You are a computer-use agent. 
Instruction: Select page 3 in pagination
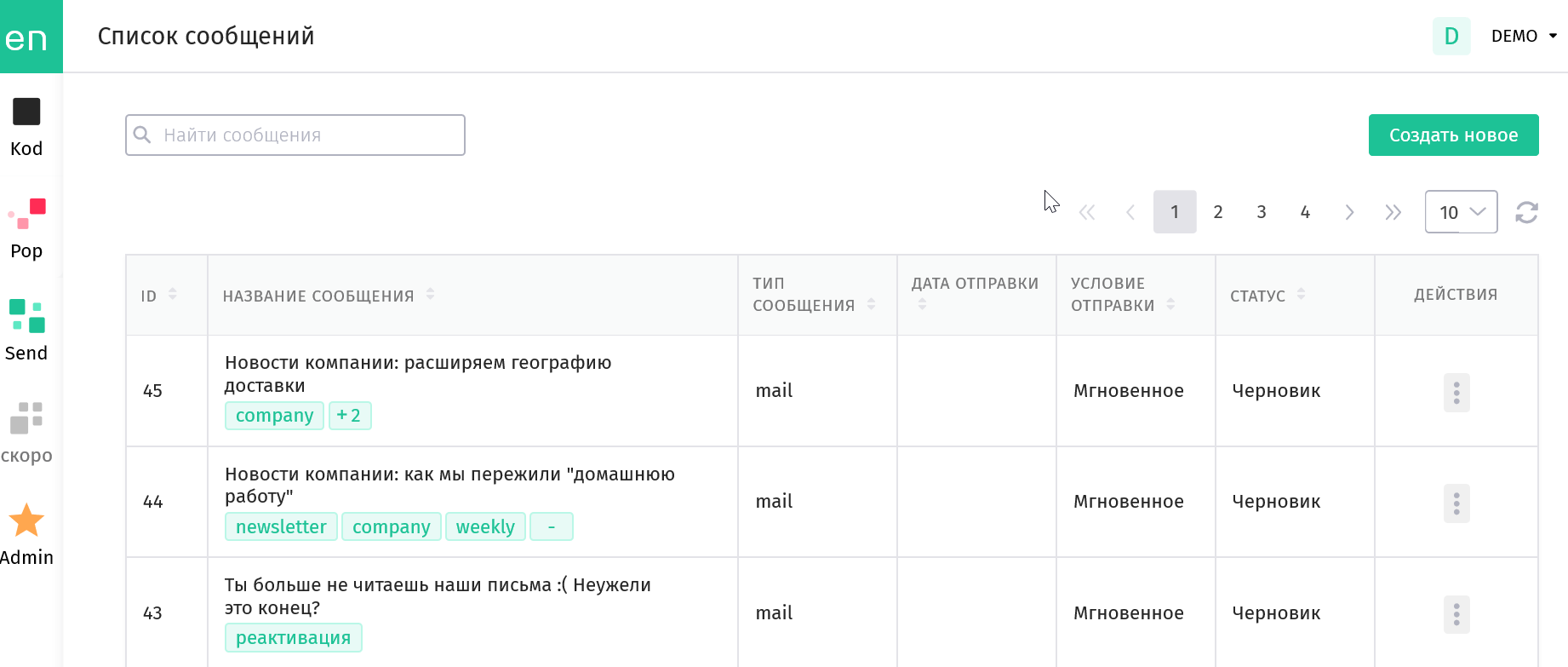tap(1262, 212)
